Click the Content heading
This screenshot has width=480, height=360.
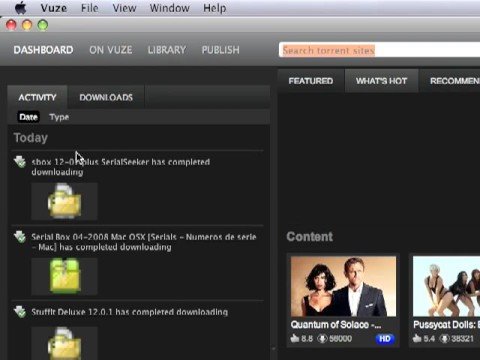[310, 237]
